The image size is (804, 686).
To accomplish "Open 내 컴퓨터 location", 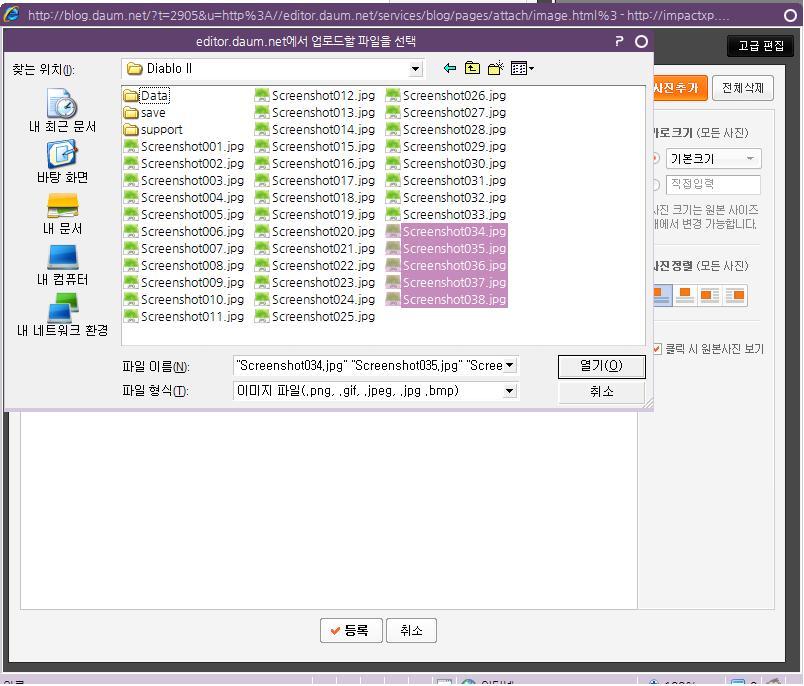I will (x=63, y=265).
